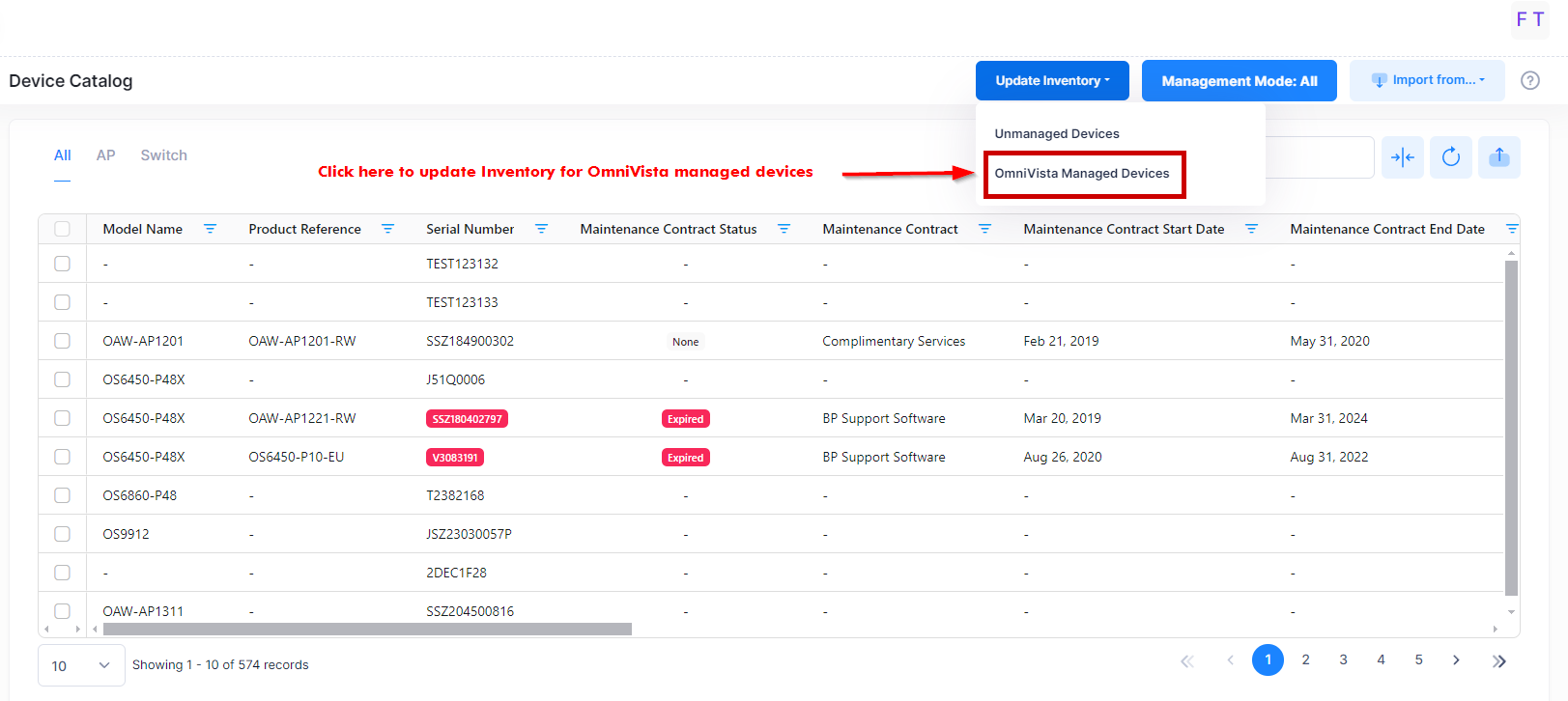Expand the Import from... dropdown

[1427, 80]
